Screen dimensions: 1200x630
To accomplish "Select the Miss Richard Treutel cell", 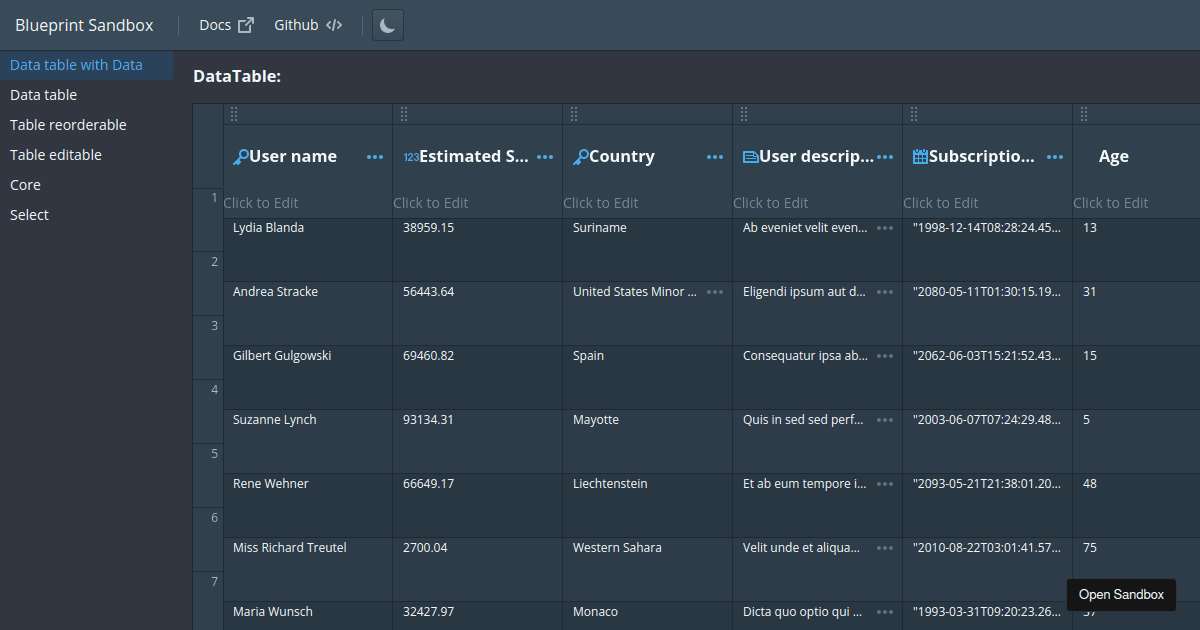I will click(x=308, y=570).
